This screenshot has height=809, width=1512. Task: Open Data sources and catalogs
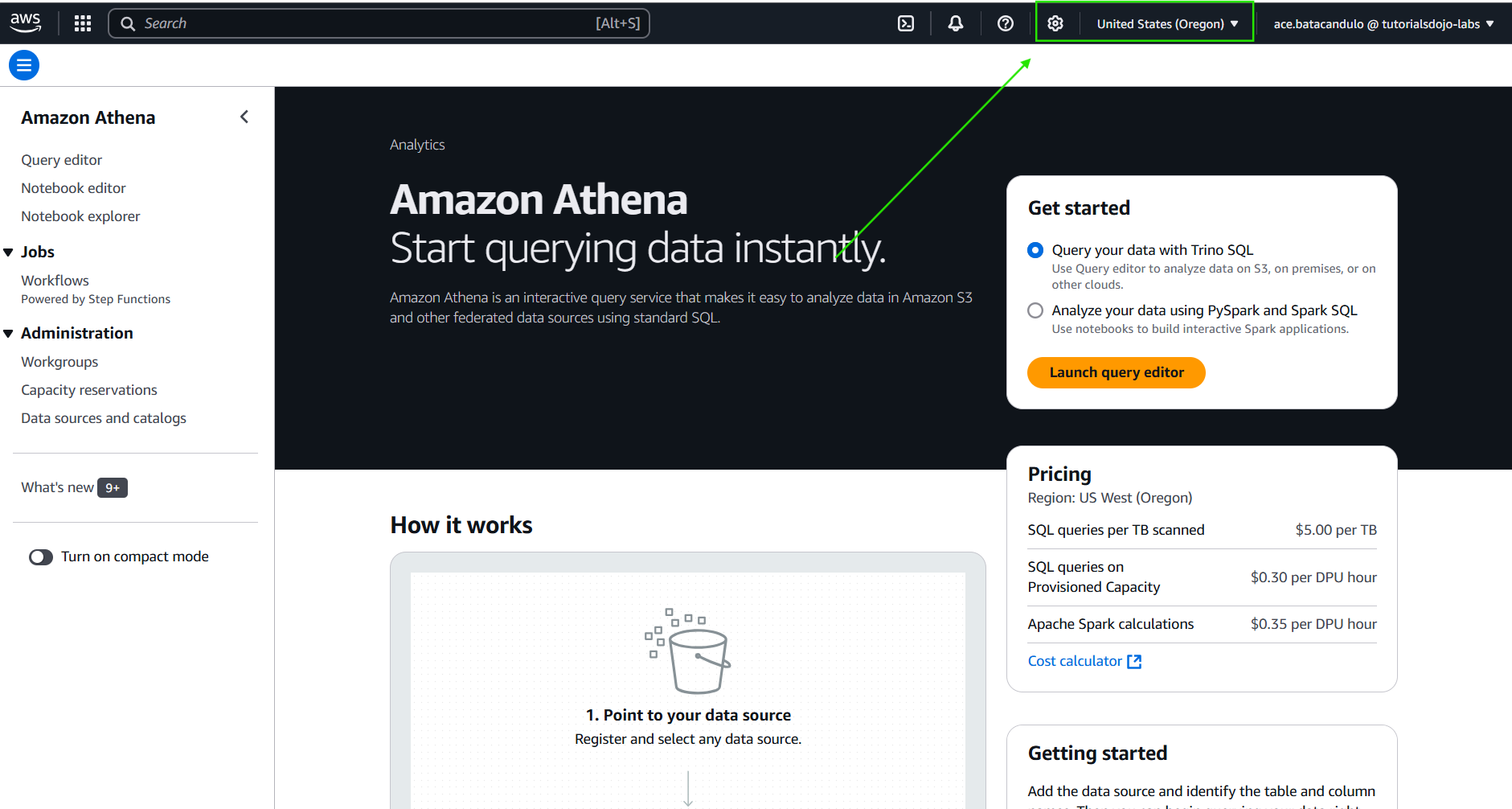[104, 418]
